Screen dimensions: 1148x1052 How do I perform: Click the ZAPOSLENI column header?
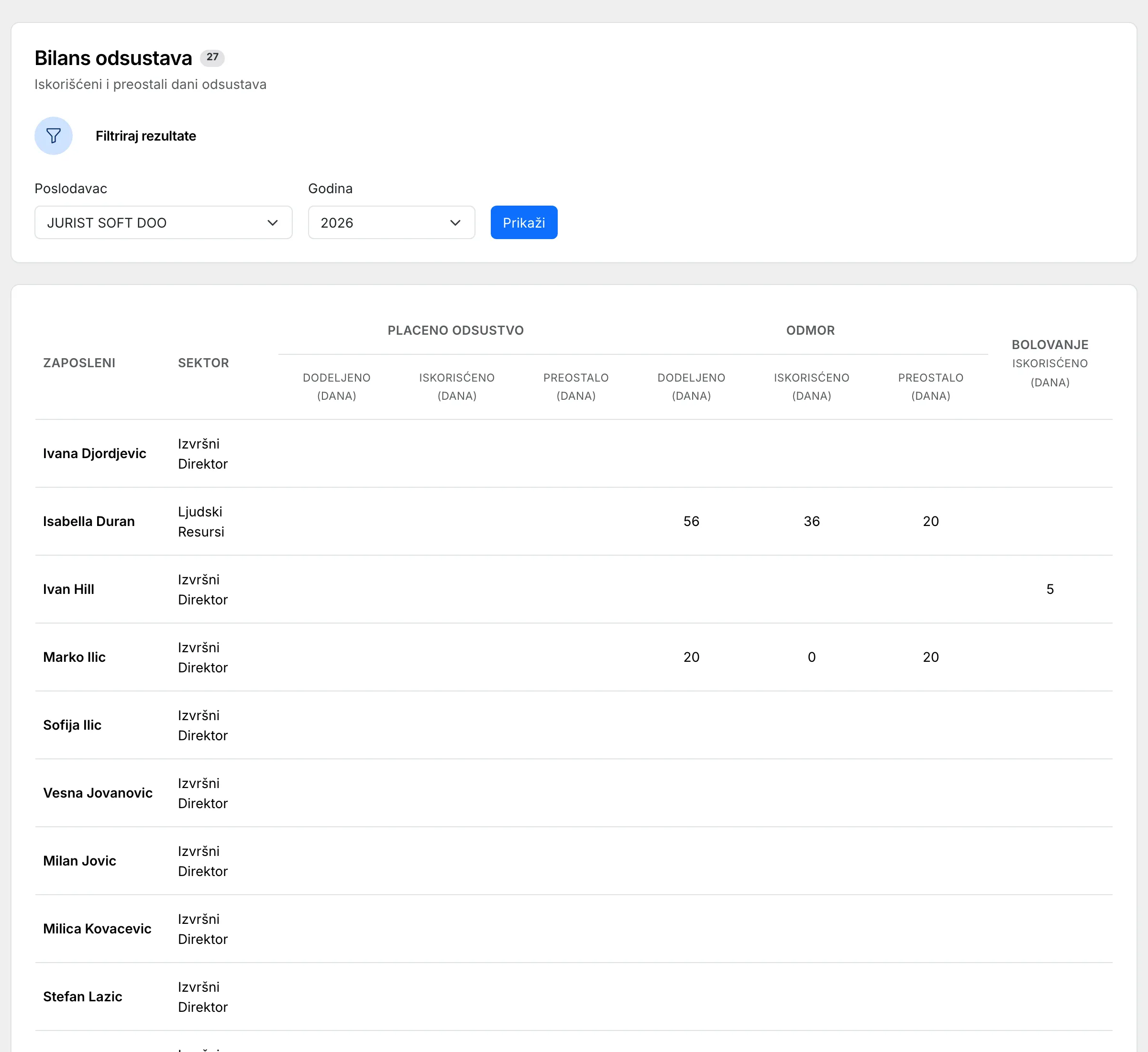coord(79,363)
